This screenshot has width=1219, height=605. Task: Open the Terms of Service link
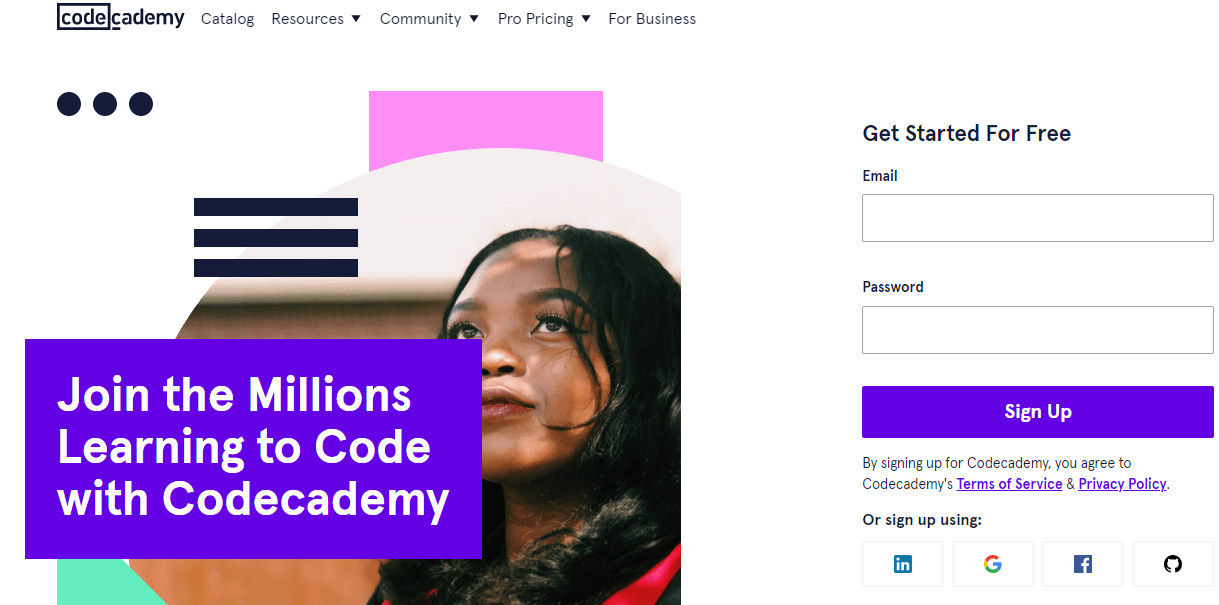1009,484
